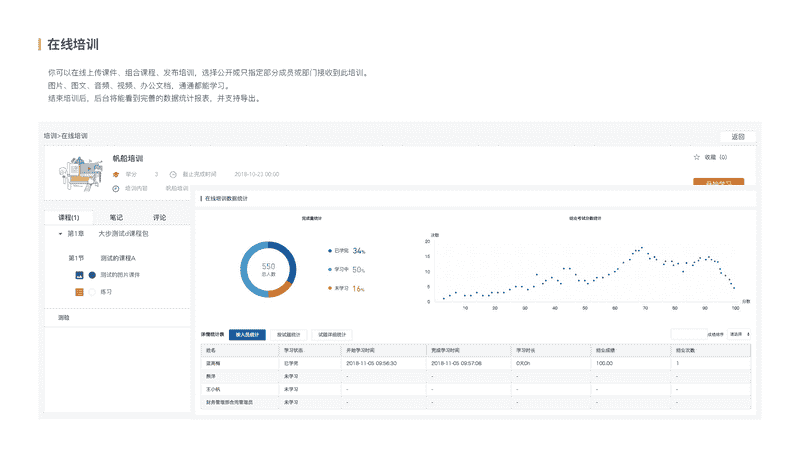This screenshot has width=800, height=465.
Task: Click the 返回 button
Action: click(738, 137)
